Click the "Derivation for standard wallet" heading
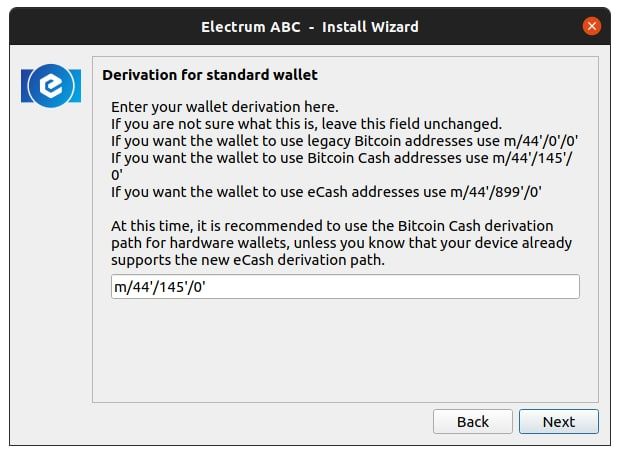Image resolution: width=620 pixels, height=455 pixels. [x=210, y=74]
